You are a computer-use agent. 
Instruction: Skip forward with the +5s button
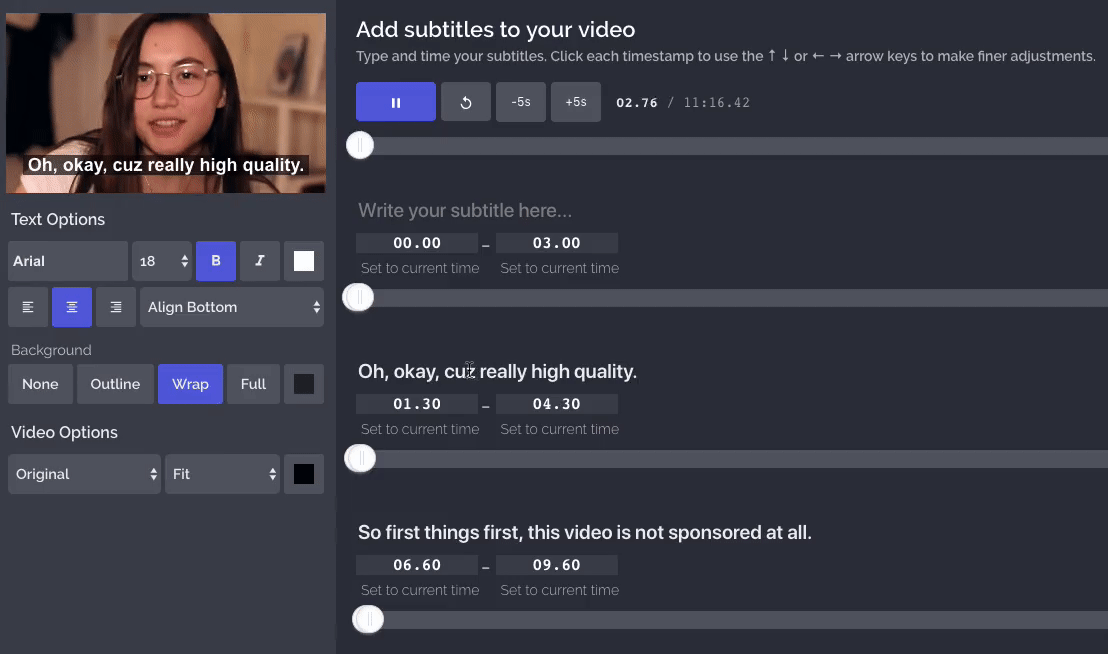(576, 102)
